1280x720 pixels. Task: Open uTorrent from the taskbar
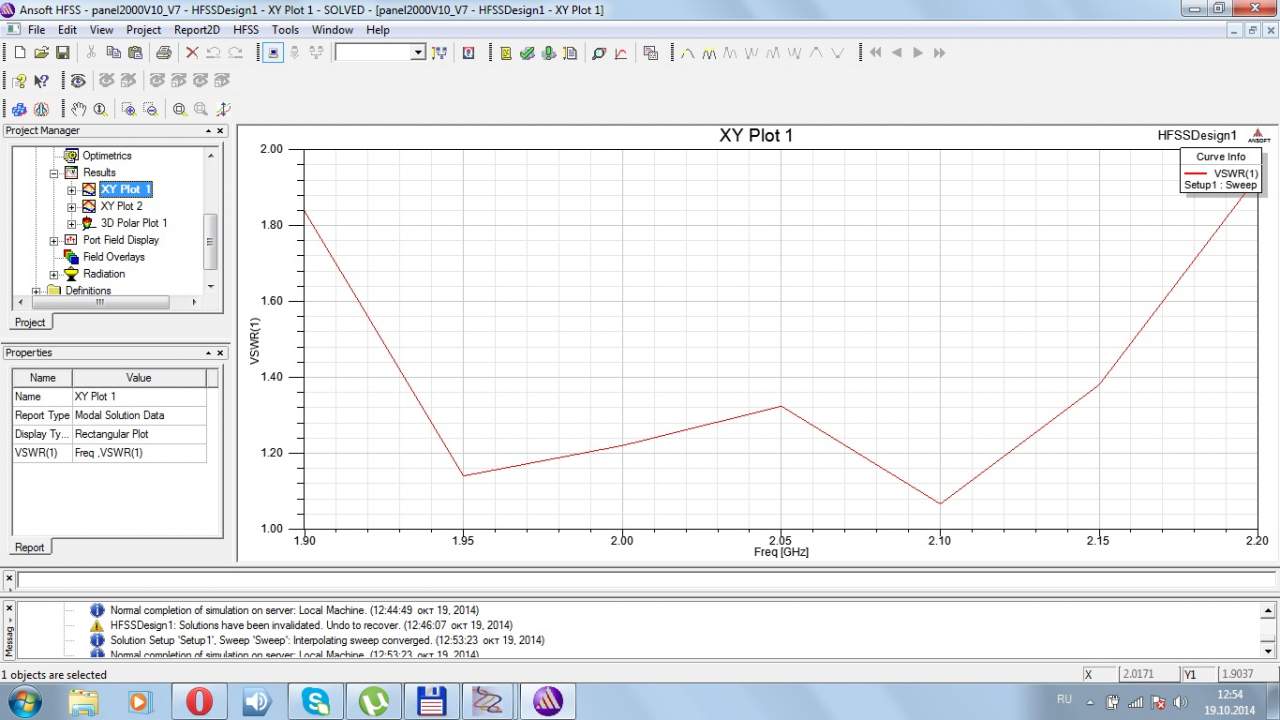373,701
